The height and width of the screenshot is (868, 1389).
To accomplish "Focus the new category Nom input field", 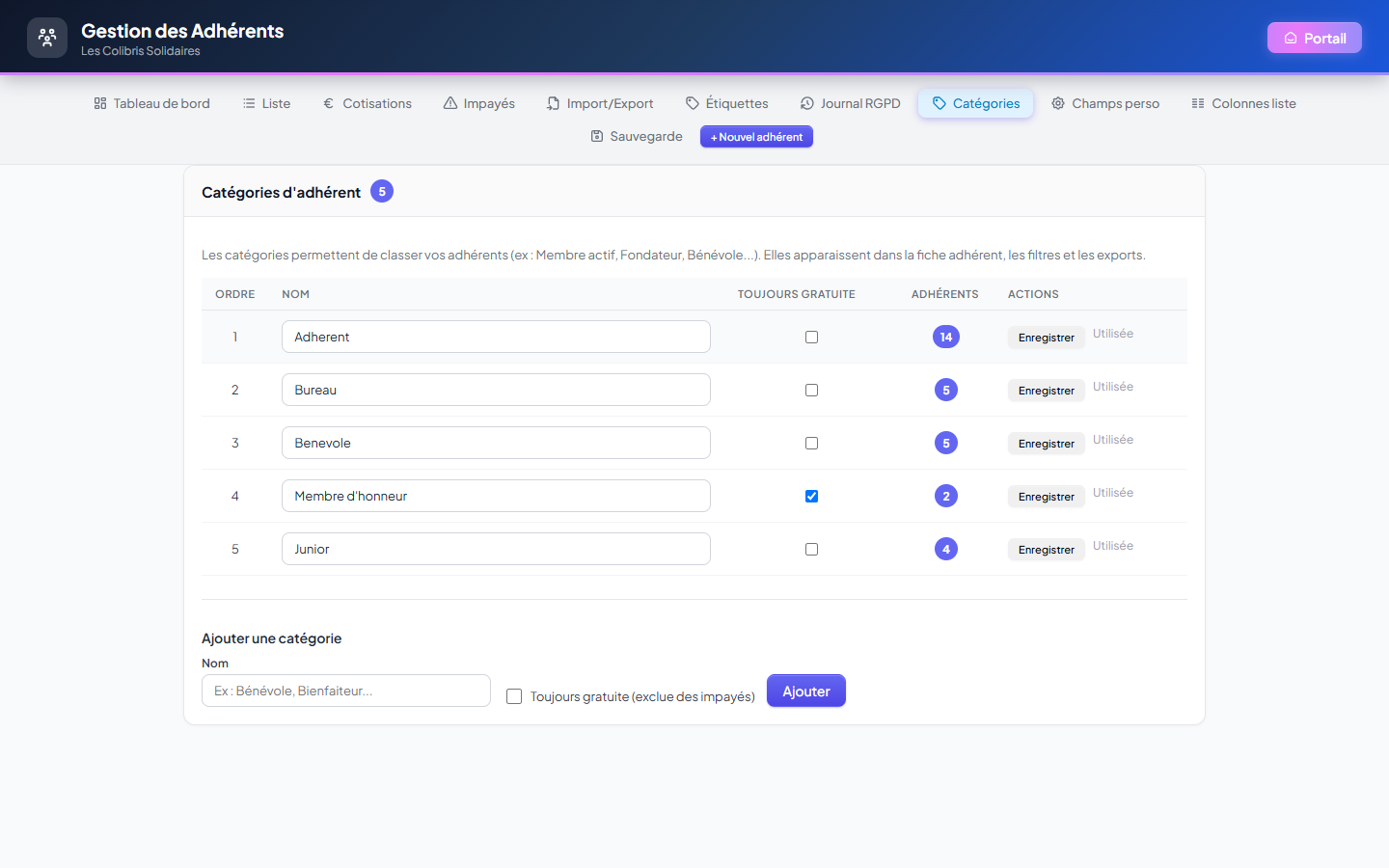I will pyautogui.click(x=346, y=691).
